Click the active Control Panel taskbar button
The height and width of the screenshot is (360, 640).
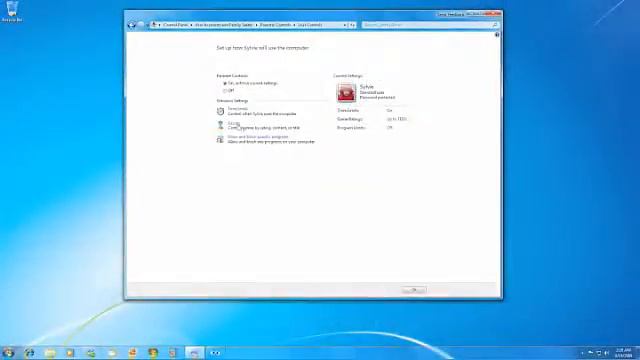click(x=194, y=353)
